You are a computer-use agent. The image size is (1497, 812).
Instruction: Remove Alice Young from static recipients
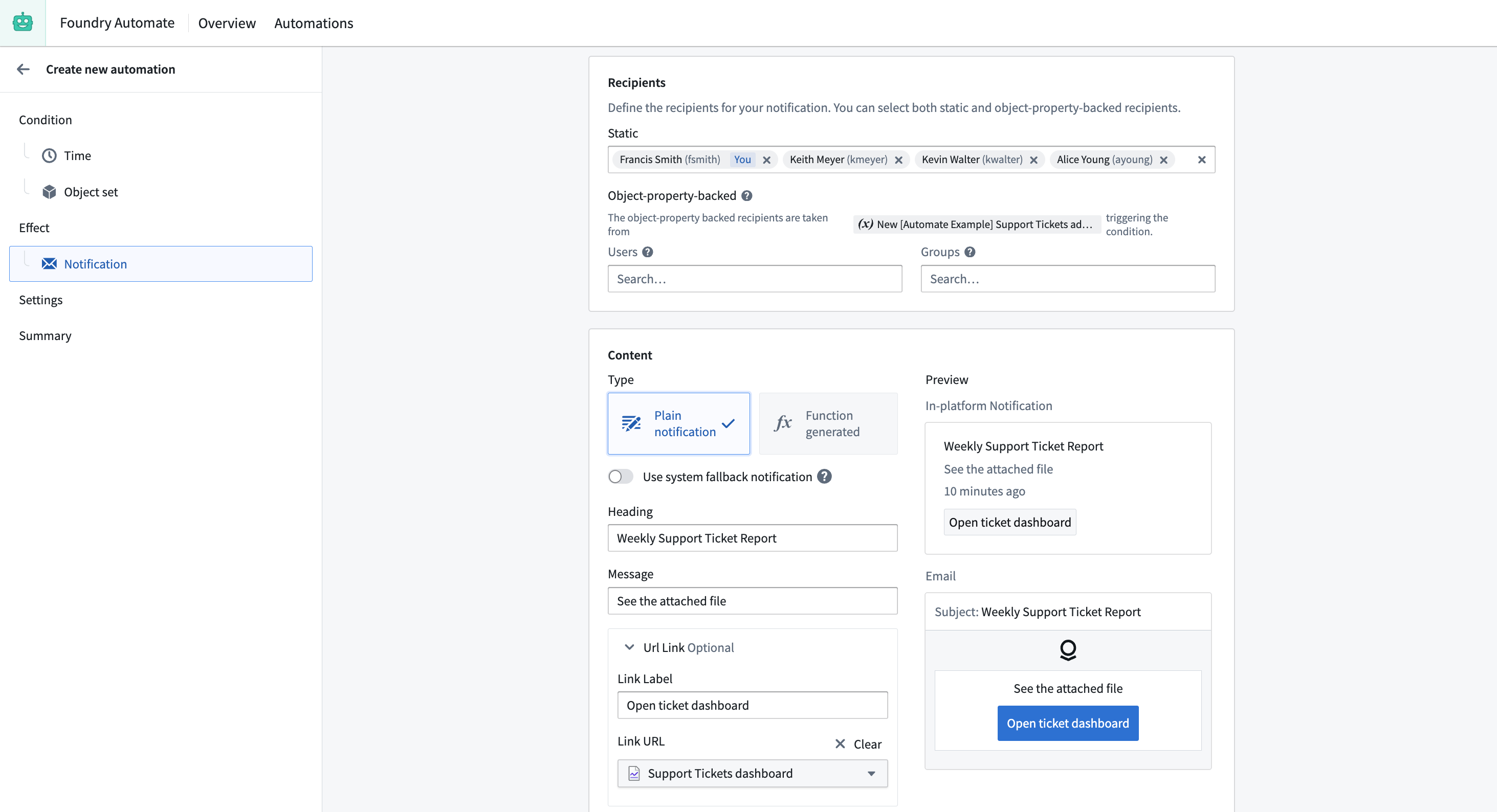[x=1163, y=160]
